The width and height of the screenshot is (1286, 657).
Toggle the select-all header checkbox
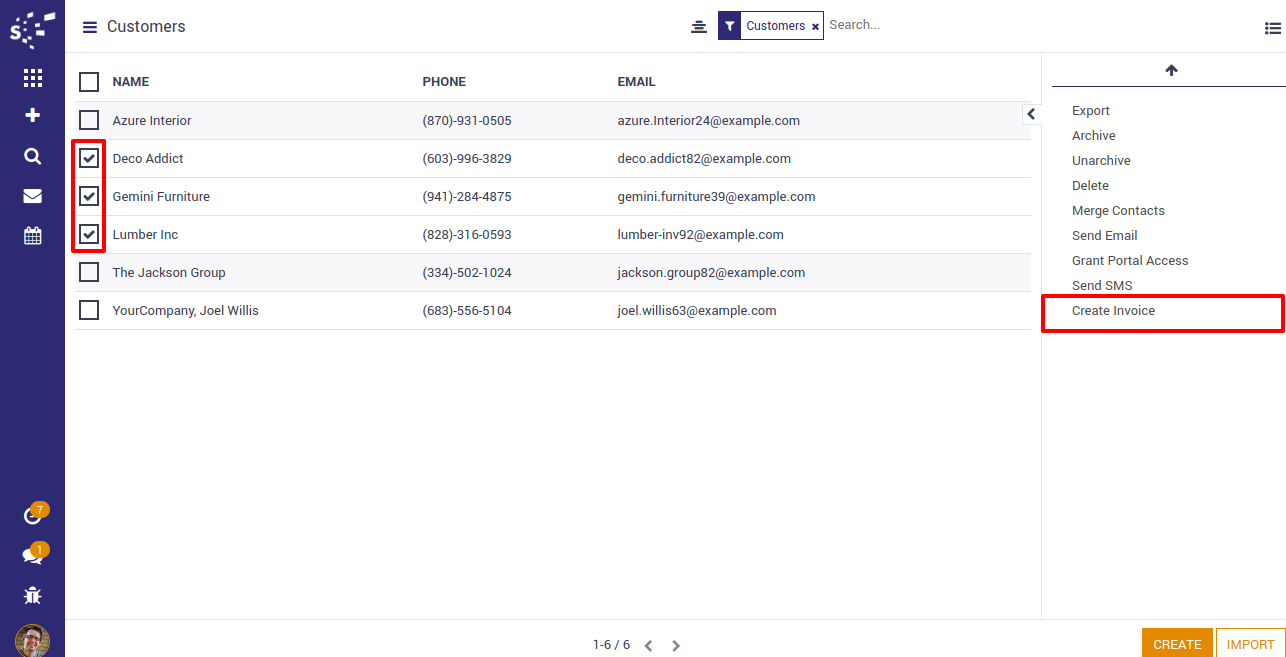tap(89, 82)
